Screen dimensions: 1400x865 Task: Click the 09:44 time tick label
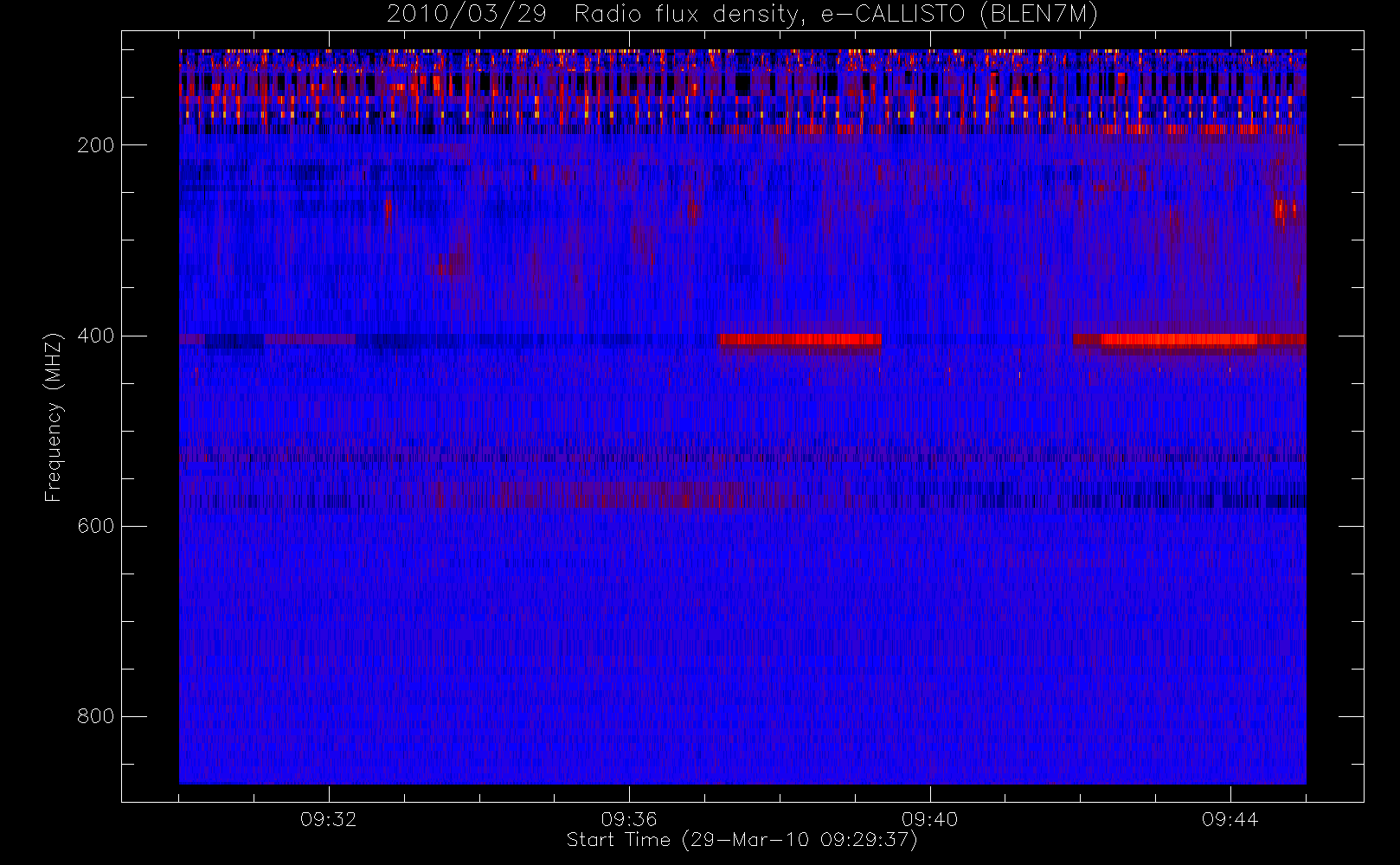point(1230,819)
